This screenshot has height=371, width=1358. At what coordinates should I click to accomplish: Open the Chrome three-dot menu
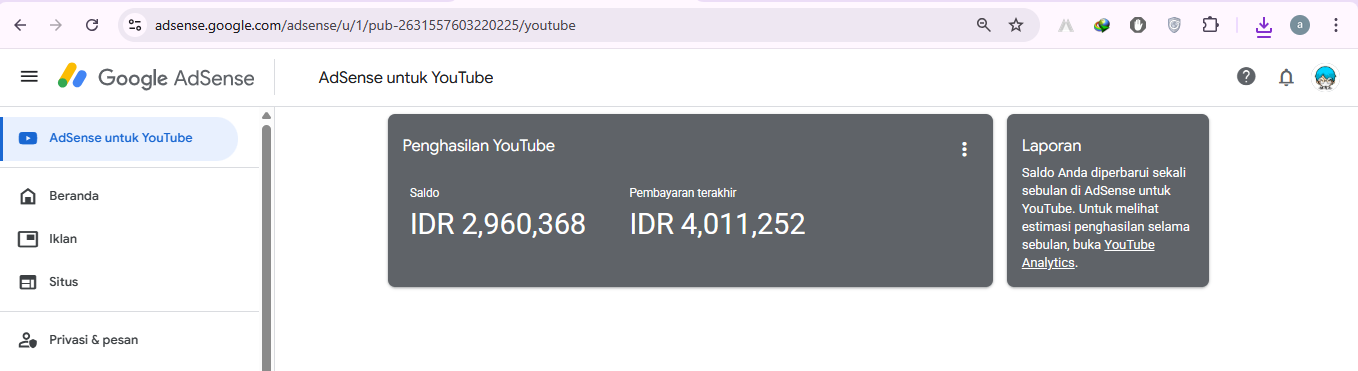tap(1336, 25)
